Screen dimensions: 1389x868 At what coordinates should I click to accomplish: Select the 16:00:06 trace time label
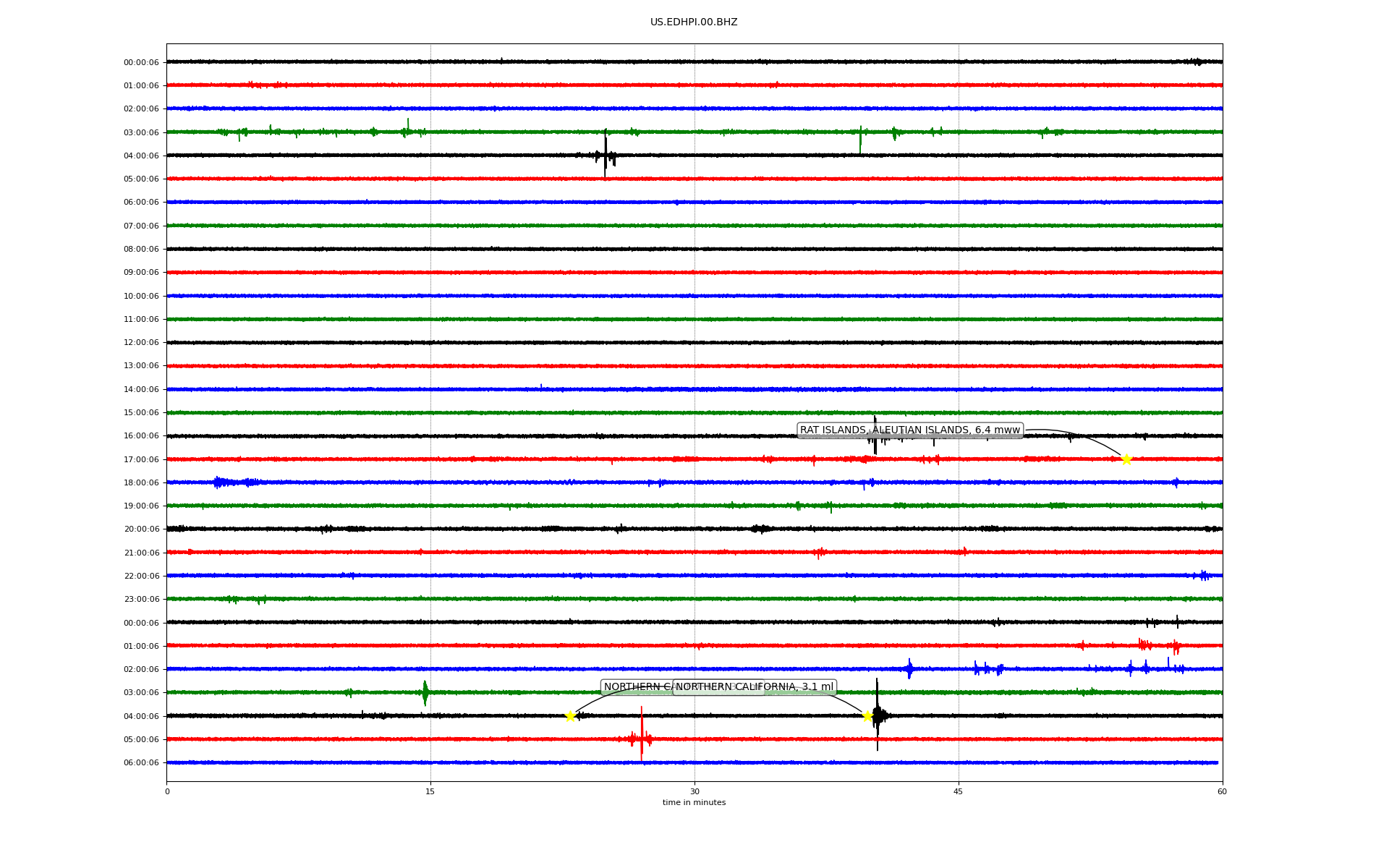pyautogui.click(x=141, y=436)
